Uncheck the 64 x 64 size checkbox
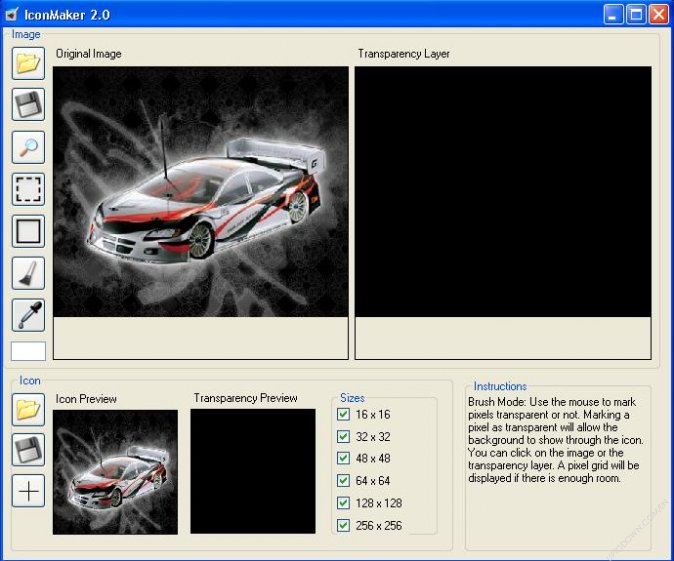 [344, 481]
